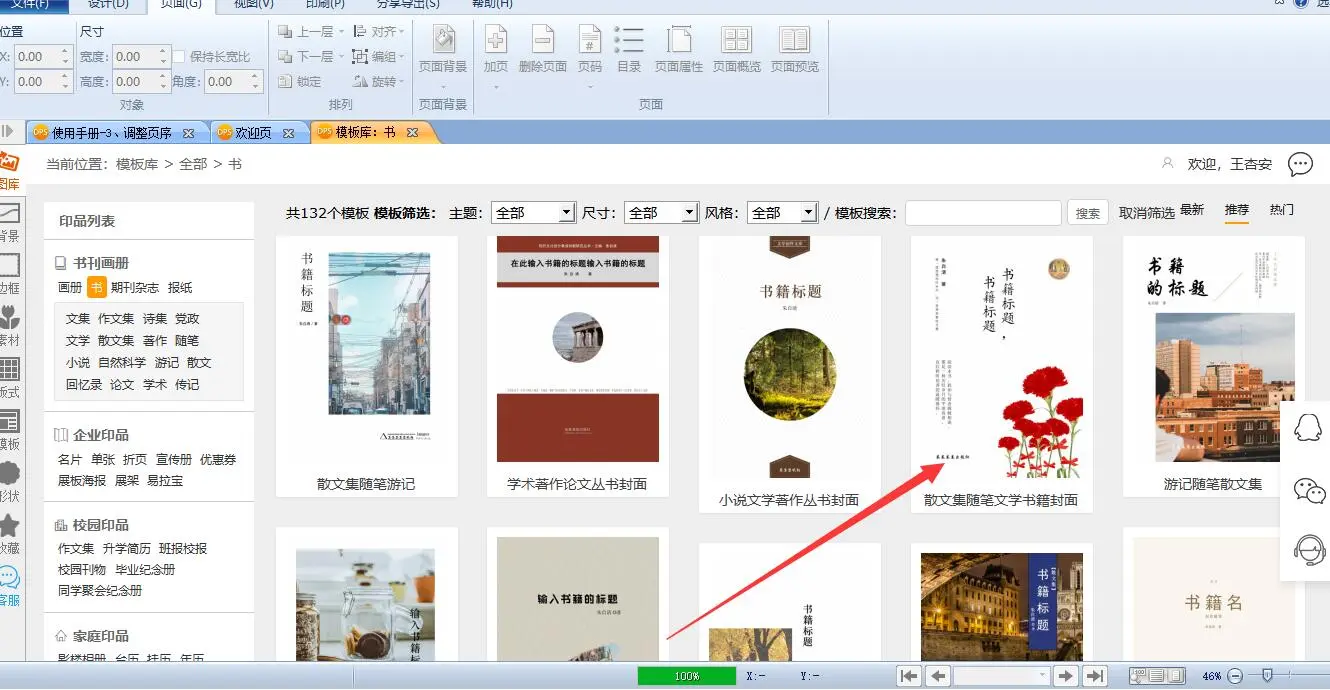Click the headset customer service icon

tap(1307, 550)
